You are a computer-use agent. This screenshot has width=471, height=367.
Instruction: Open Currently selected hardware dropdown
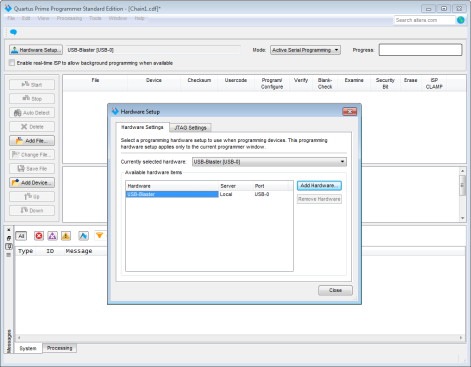pos(269,162)
